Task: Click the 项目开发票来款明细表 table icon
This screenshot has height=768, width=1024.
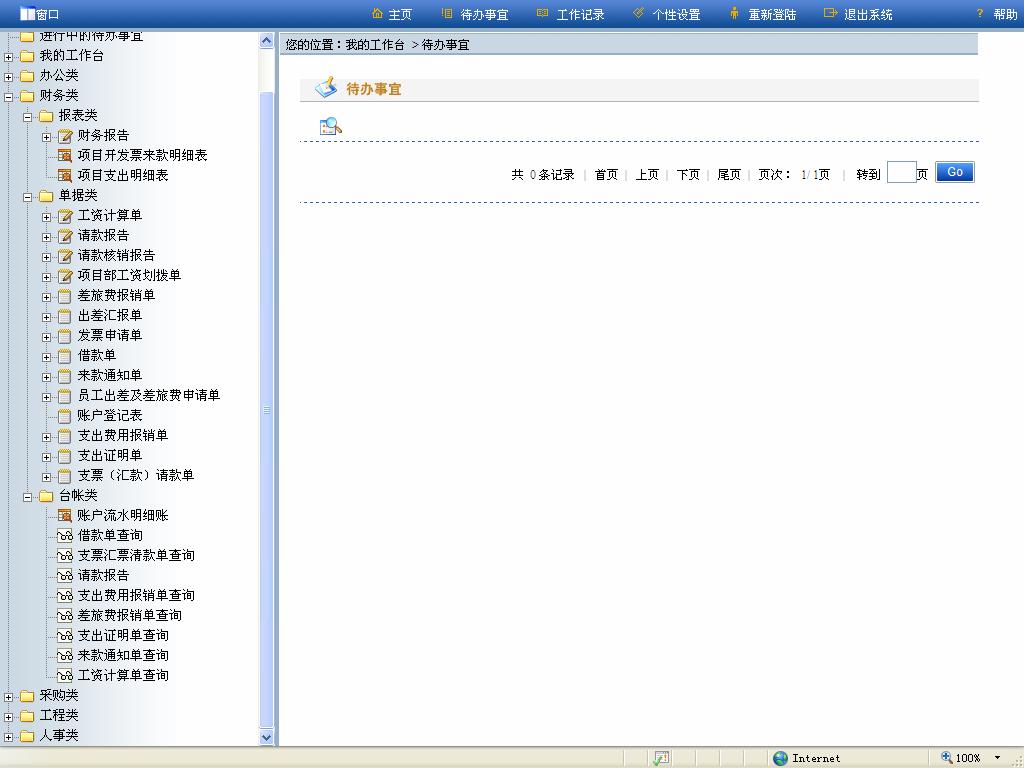Action: click(64, 155)
